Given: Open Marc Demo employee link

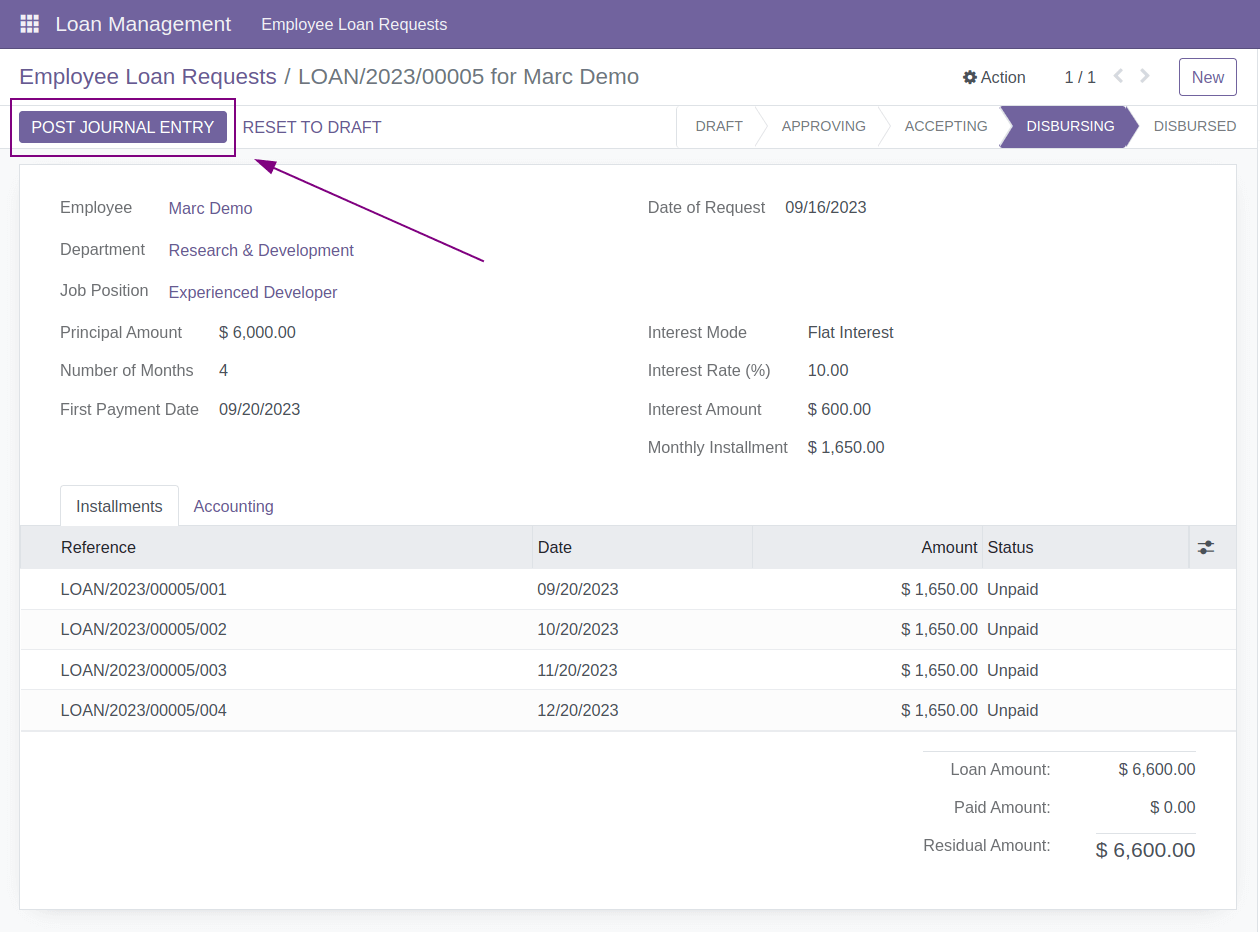Looking at the screenshot, I should 210,208.
